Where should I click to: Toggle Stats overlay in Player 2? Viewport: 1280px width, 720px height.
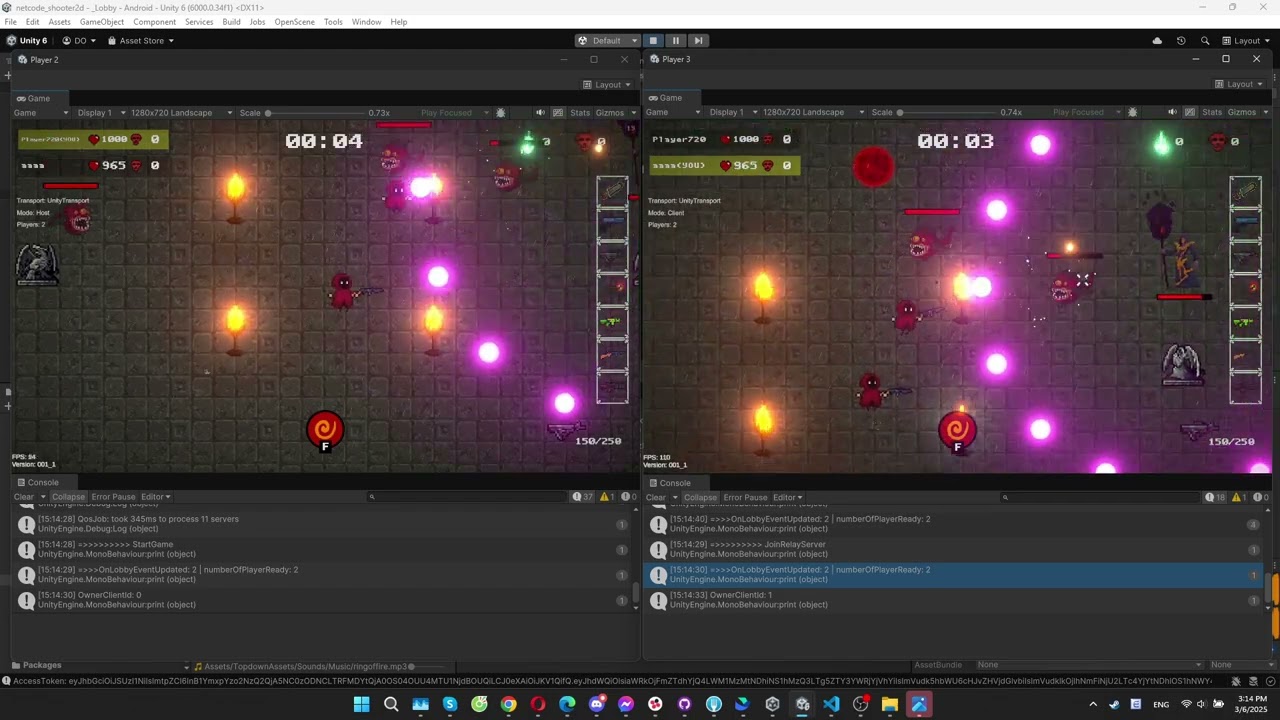point(580,113)
